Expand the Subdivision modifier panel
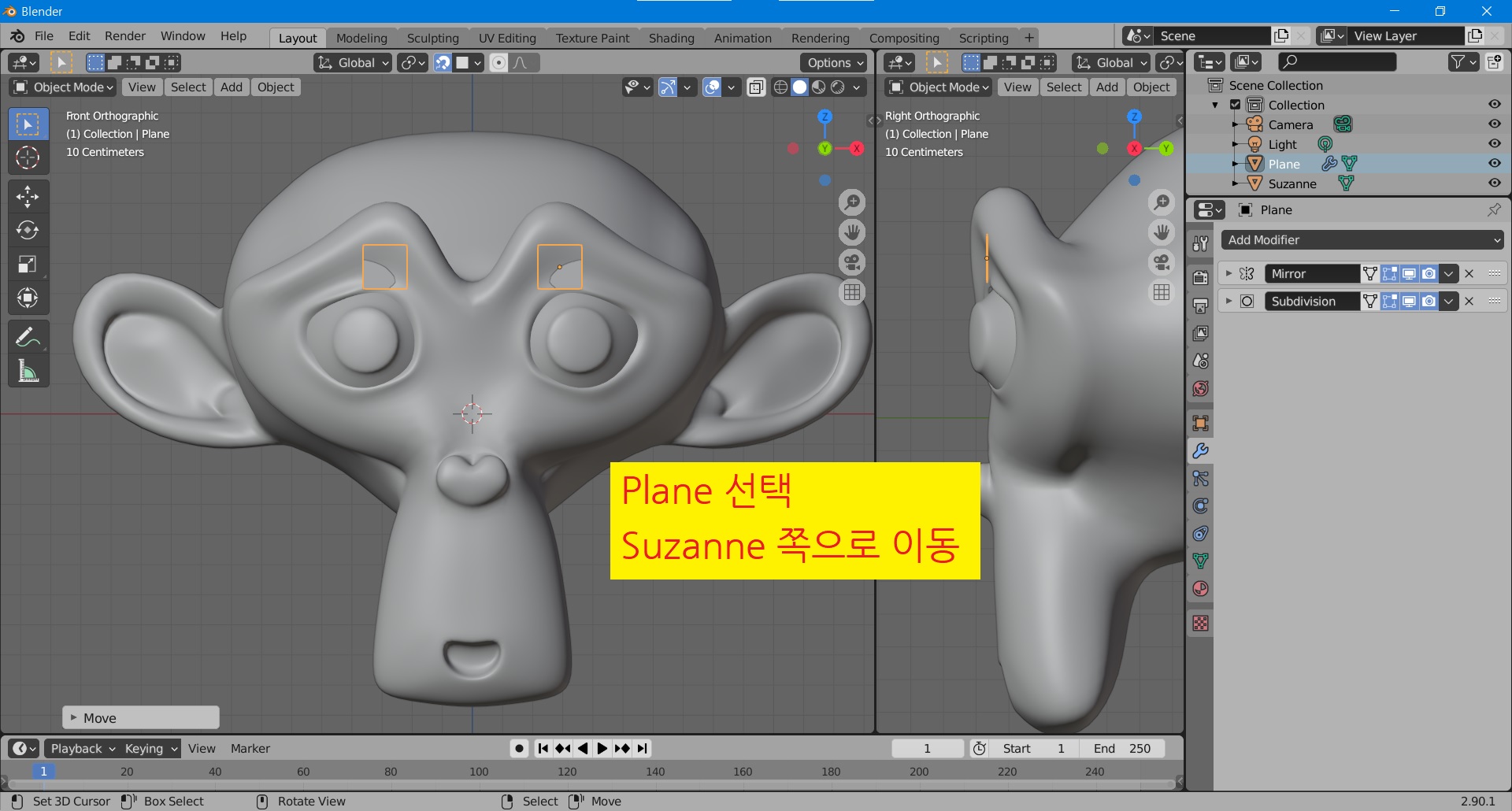Viewport: 1512px width, 811px height. [1228, 302]
